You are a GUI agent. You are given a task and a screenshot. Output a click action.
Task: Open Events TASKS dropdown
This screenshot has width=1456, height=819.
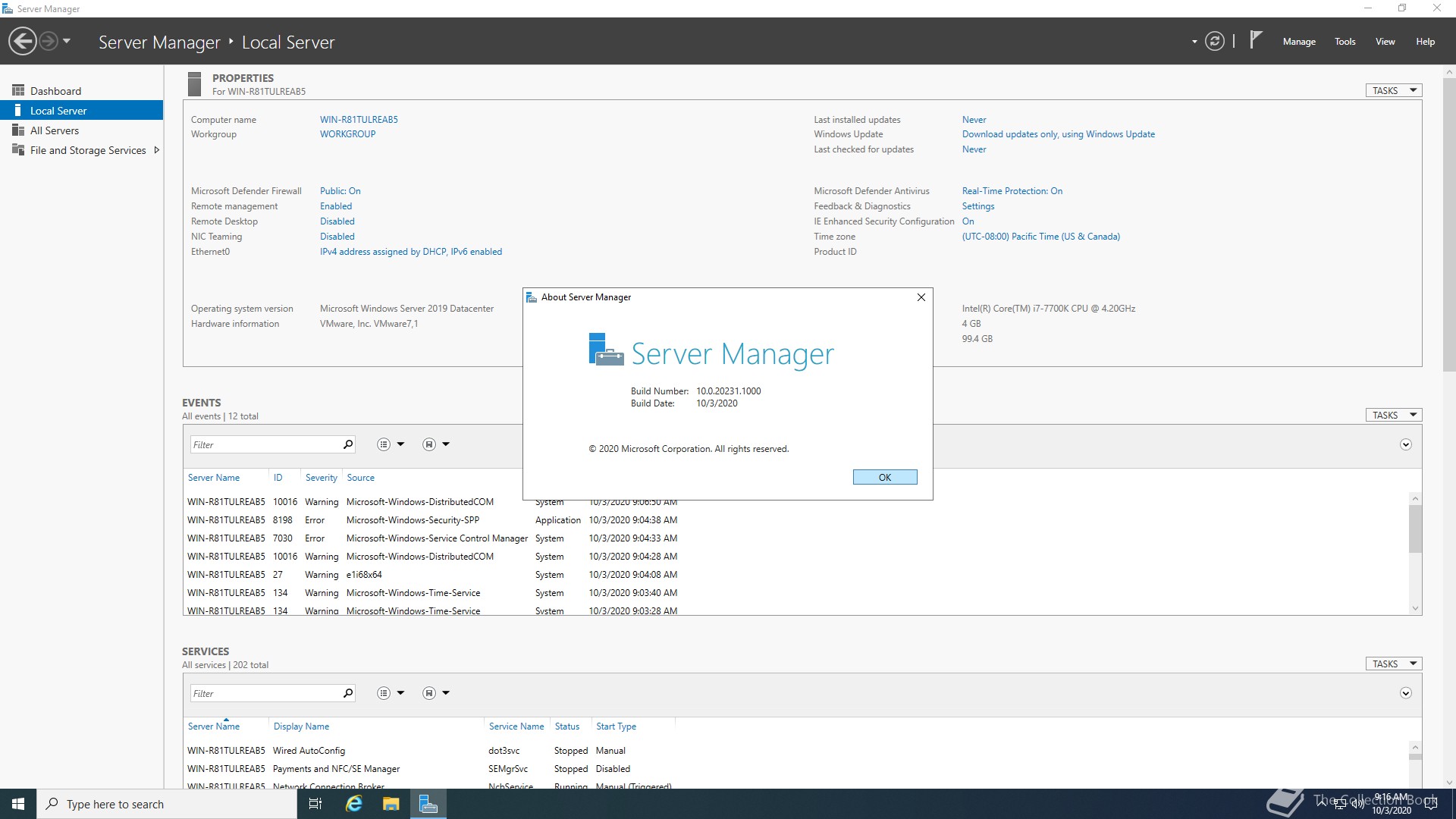[x=1394, y=415]
